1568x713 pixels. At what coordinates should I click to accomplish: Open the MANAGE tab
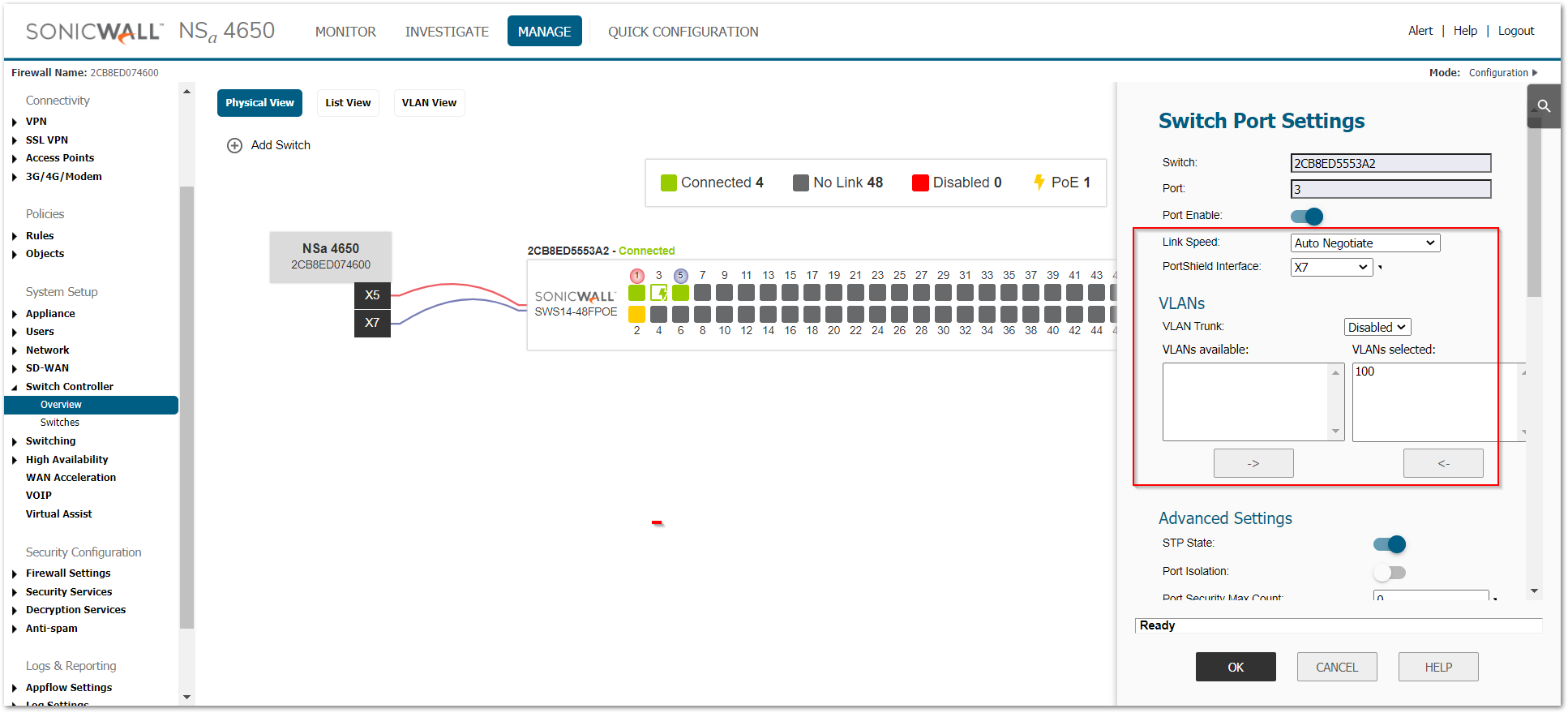545,31
